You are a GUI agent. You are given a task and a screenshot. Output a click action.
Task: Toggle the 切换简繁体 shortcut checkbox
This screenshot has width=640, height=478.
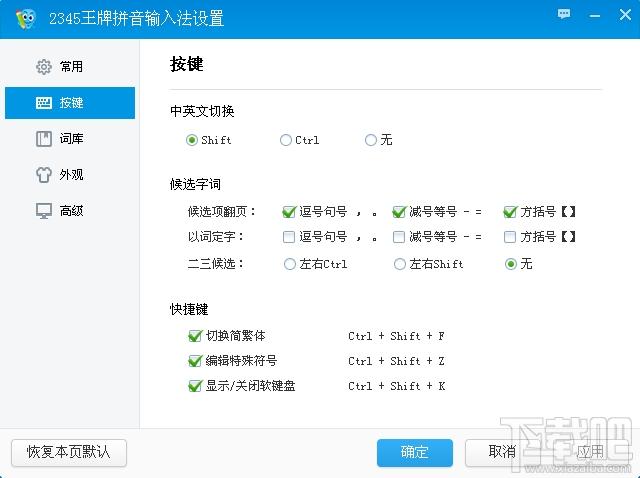(x=195, y=336)
